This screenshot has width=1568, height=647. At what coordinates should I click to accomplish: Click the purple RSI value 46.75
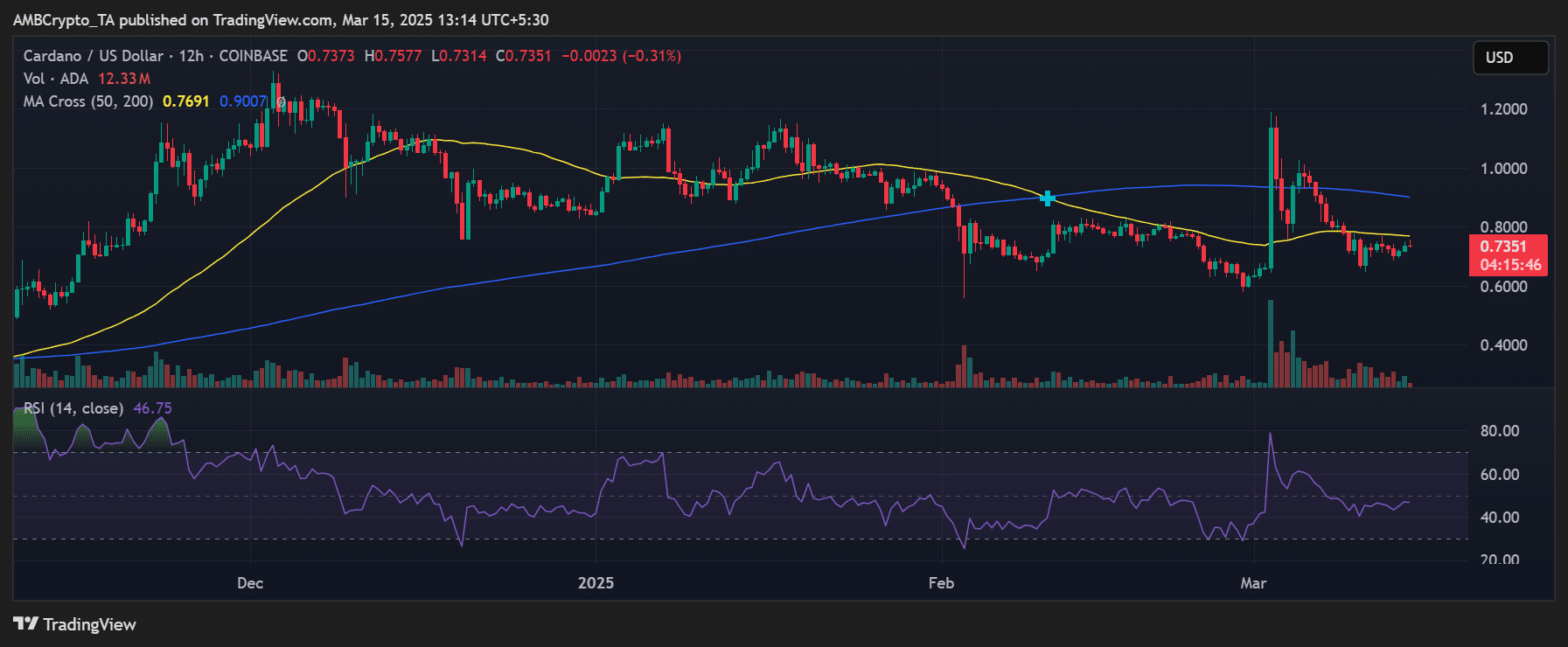(153, 408)
